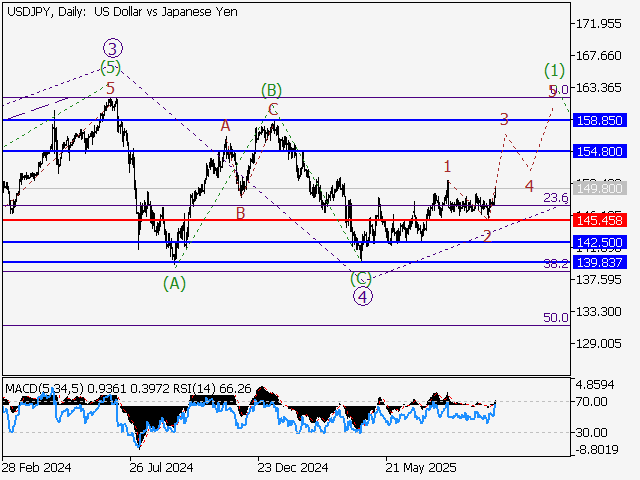Click the green (B) wave label
The image size is (640, 480).
click(x=270, y=89)
